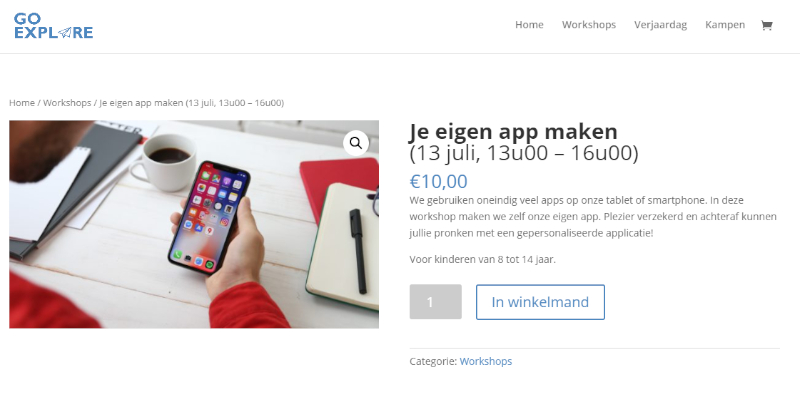800x400 pixels.
Task: Click the 13 juli date subtitle in heading
Action: tap(523, 153)
